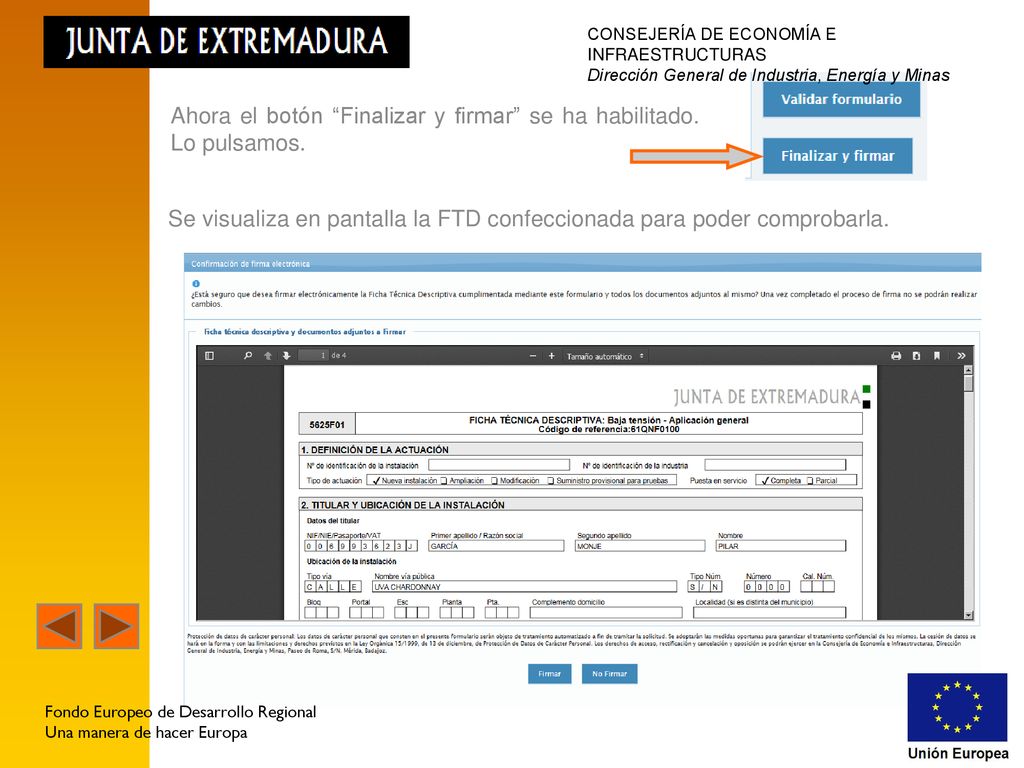Image resolution: width=1024 pixels, height=768 pixels.
Task: Open the PDF viewer more-tools chevron
Action: [961, 356]
